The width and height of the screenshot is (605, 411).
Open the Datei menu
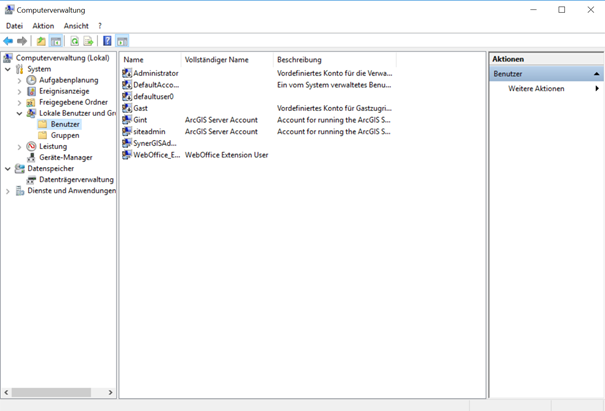[14, 26]
